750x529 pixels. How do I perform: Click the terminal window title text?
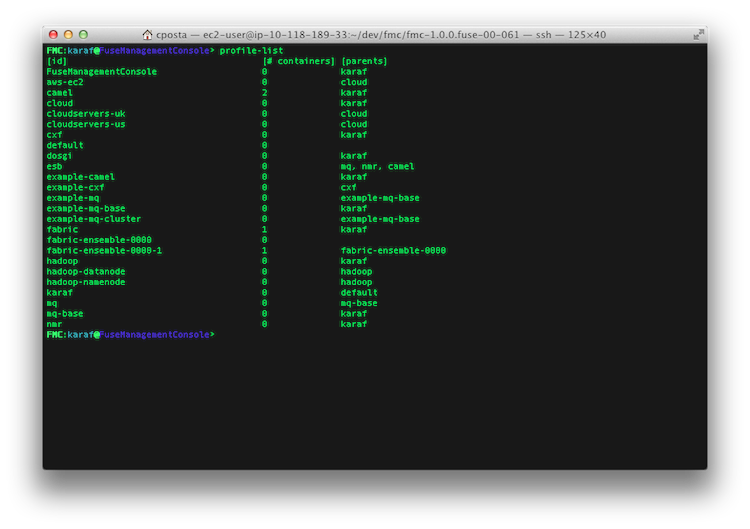coord(381,34)
